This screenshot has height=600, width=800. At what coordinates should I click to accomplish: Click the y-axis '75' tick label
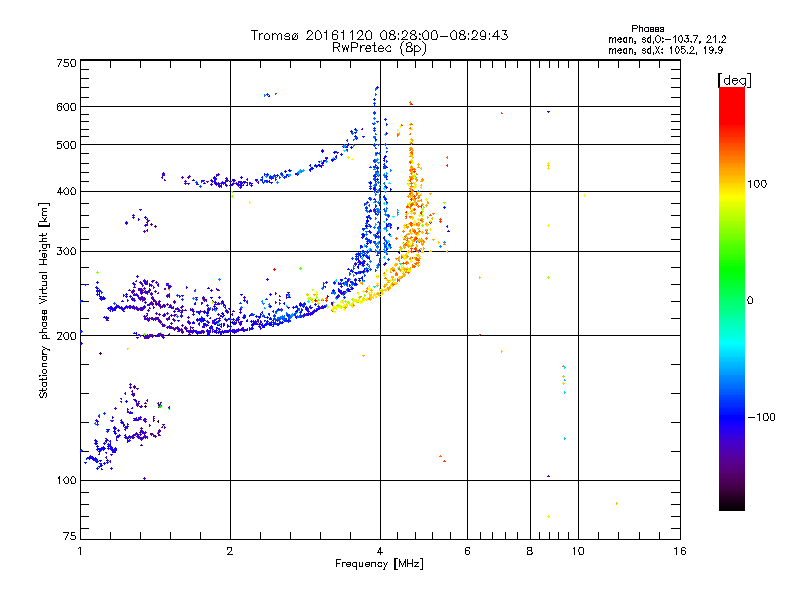click(70, 536)
